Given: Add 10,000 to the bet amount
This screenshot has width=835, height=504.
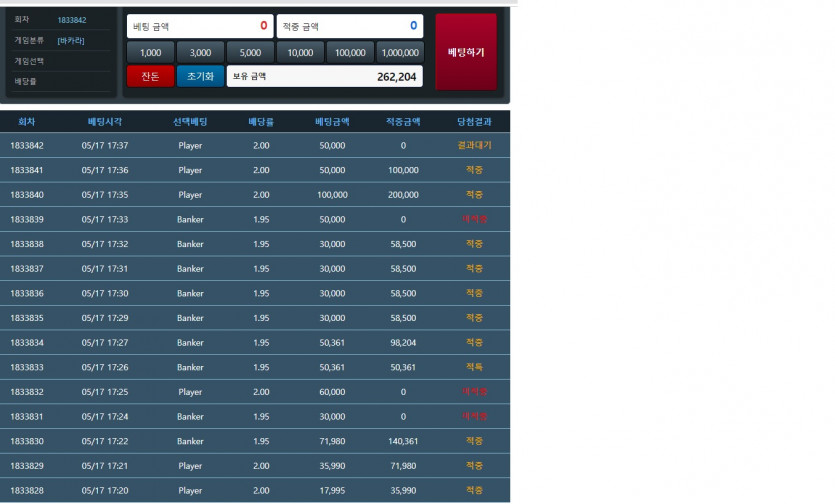Looking at the screenshot, I should (300, 53).
